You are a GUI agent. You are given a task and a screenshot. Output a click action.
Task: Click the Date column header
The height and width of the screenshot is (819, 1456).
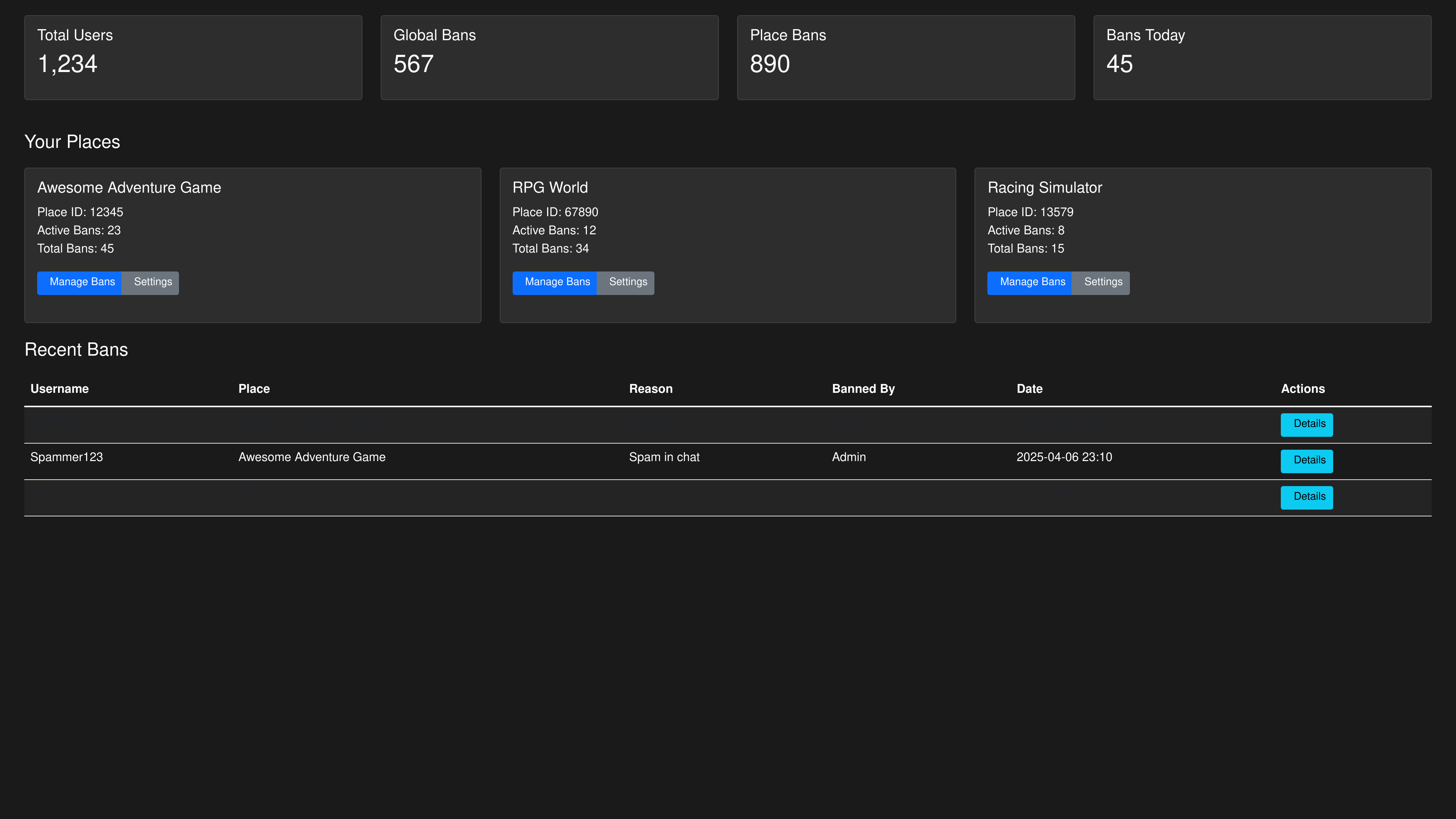(1029, 389)
